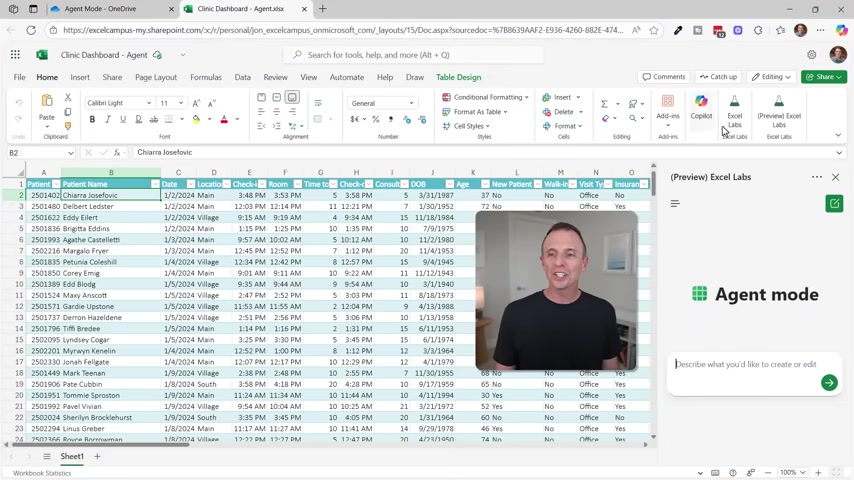Image resolution: width=854 pixels, height=480 pixels.
Task: Switch to the Insert ribbon tab
Action: (80, 77)
